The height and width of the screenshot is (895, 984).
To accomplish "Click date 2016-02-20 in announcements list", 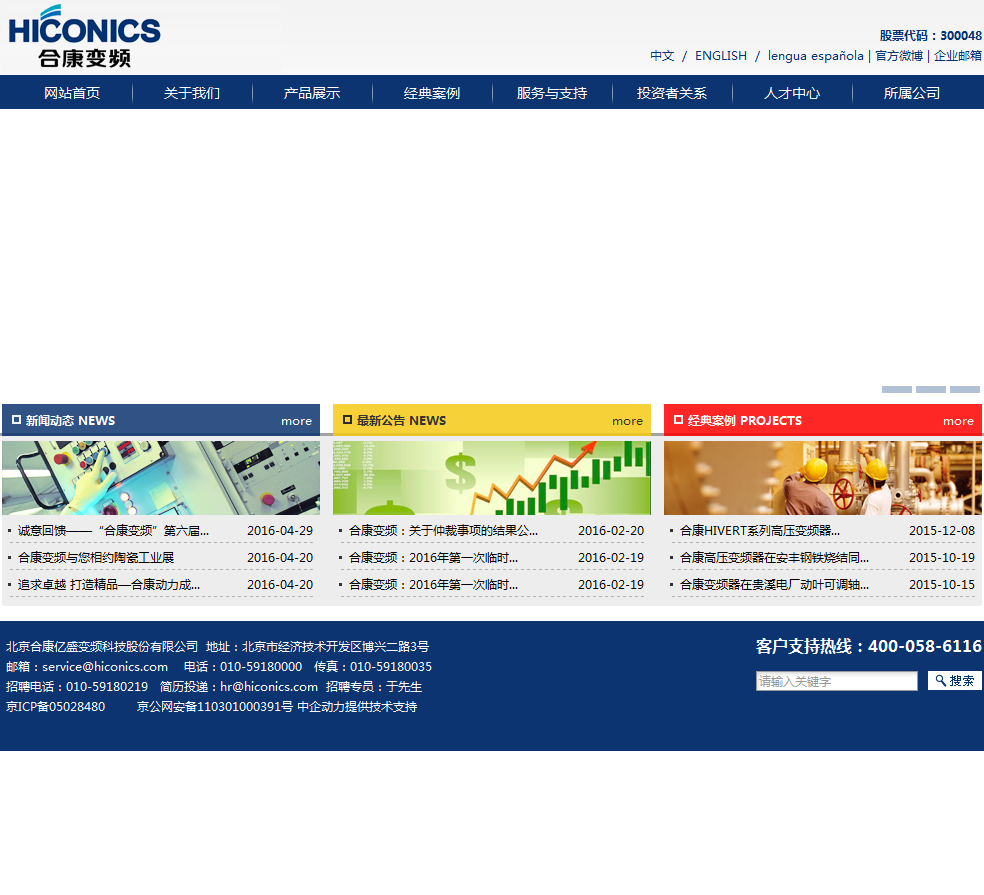I will (x=611, y=531).
